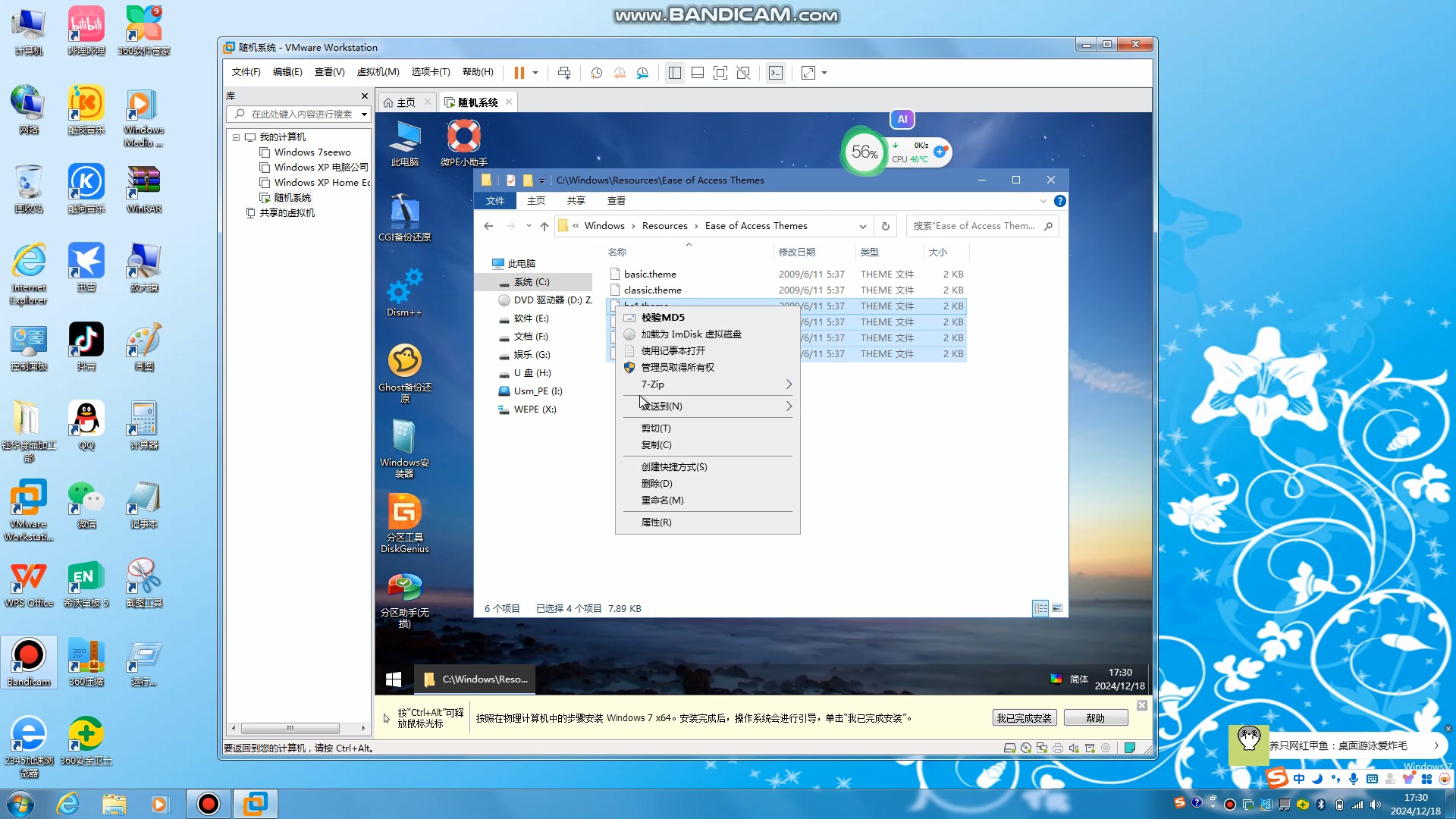Select Windows 7seewo in library tree
The image size is (1456, 819).
pos(312,152)
